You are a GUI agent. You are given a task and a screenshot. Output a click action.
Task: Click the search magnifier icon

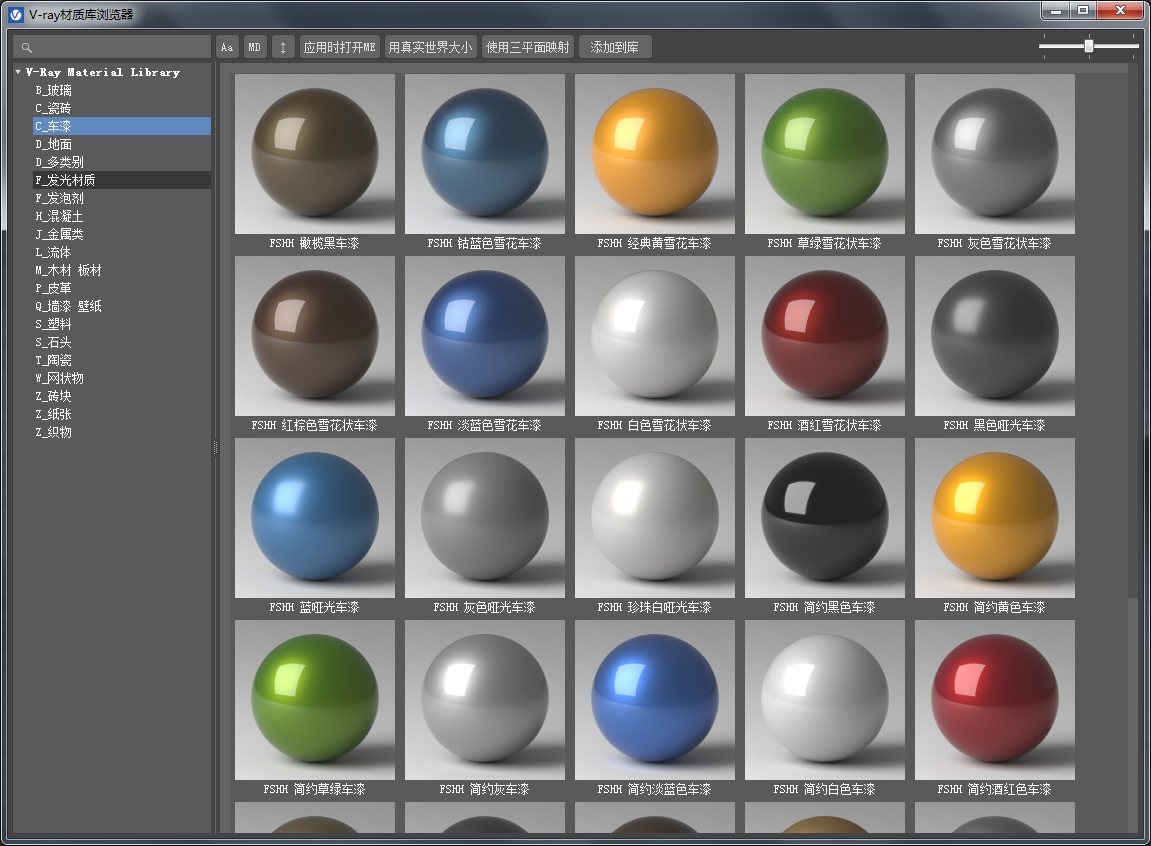[27, 48]
